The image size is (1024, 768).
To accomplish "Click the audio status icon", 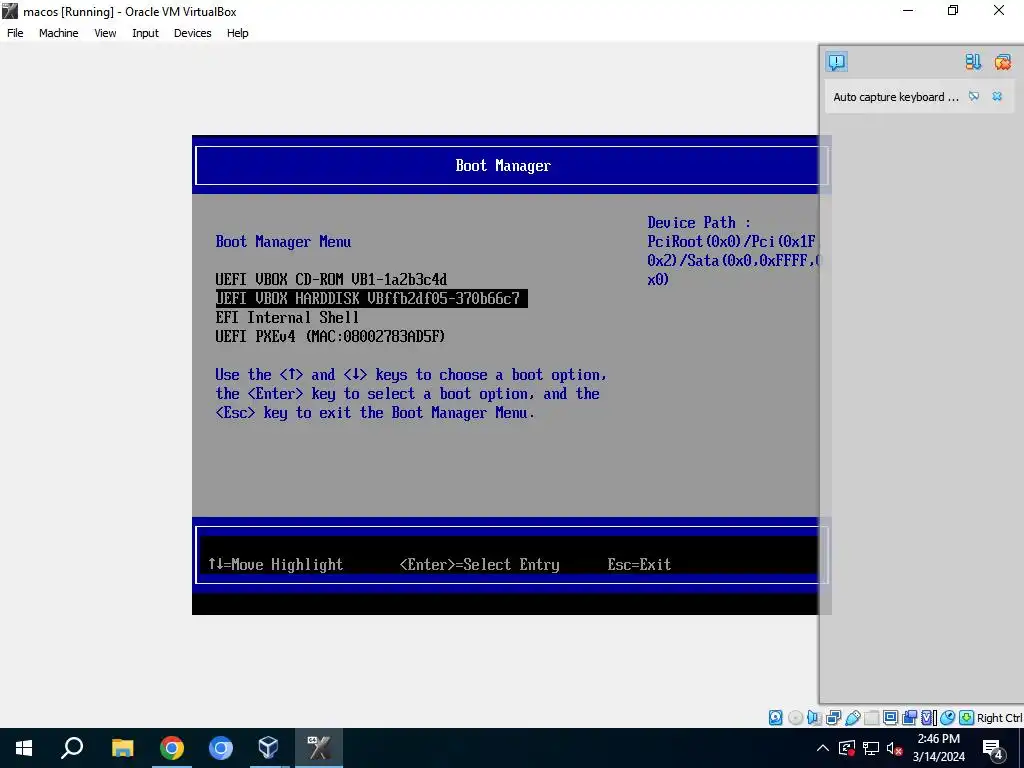I will (814, 718).
